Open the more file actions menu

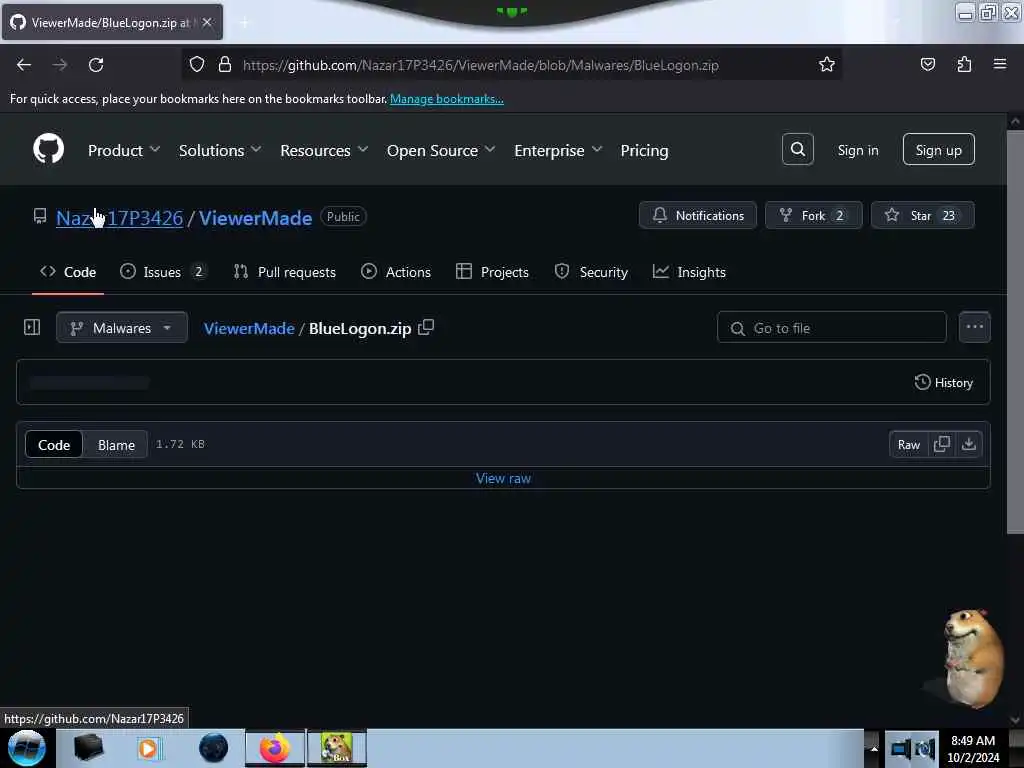[x=974, y=327]
